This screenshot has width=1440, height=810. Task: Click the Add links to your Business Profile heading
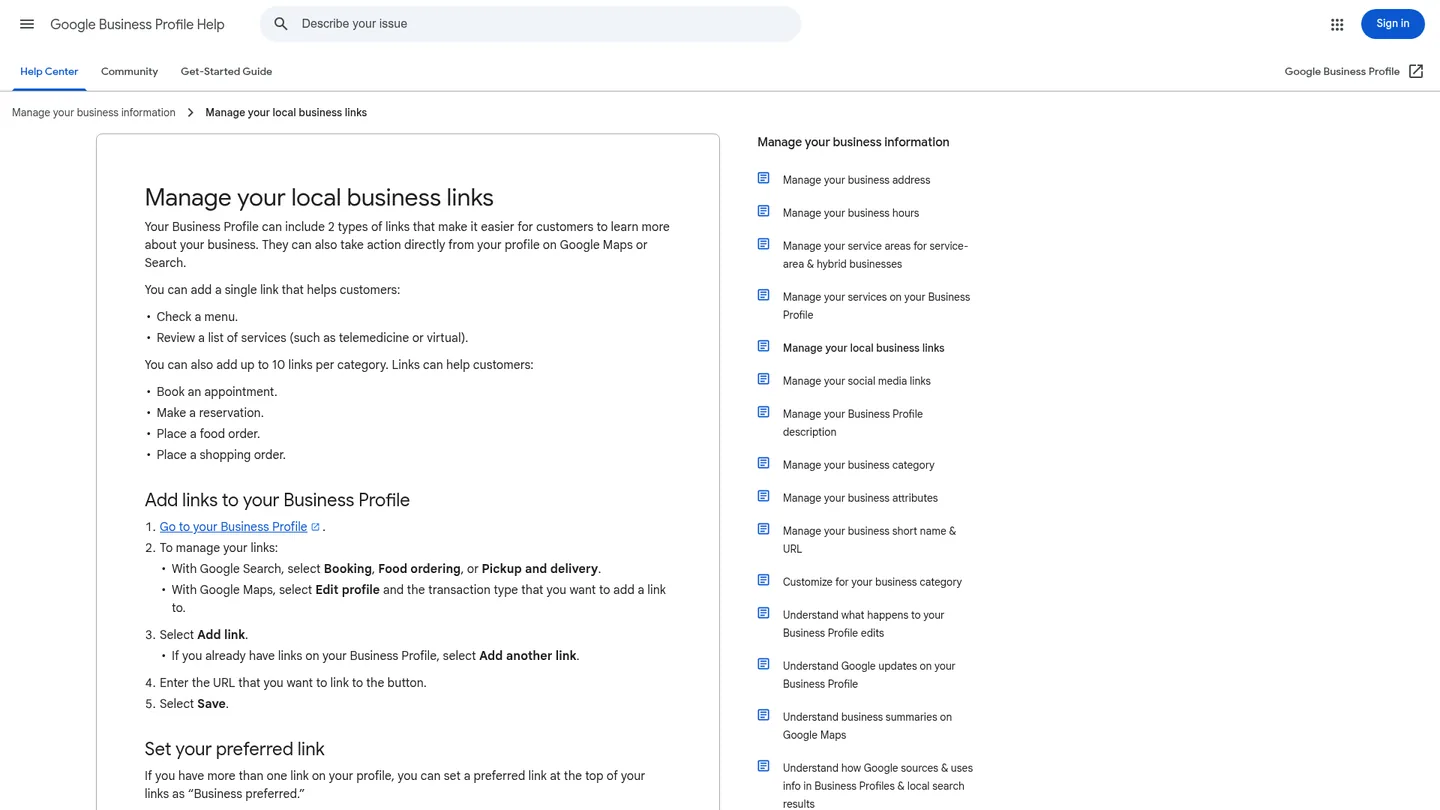tap(277, 500)
